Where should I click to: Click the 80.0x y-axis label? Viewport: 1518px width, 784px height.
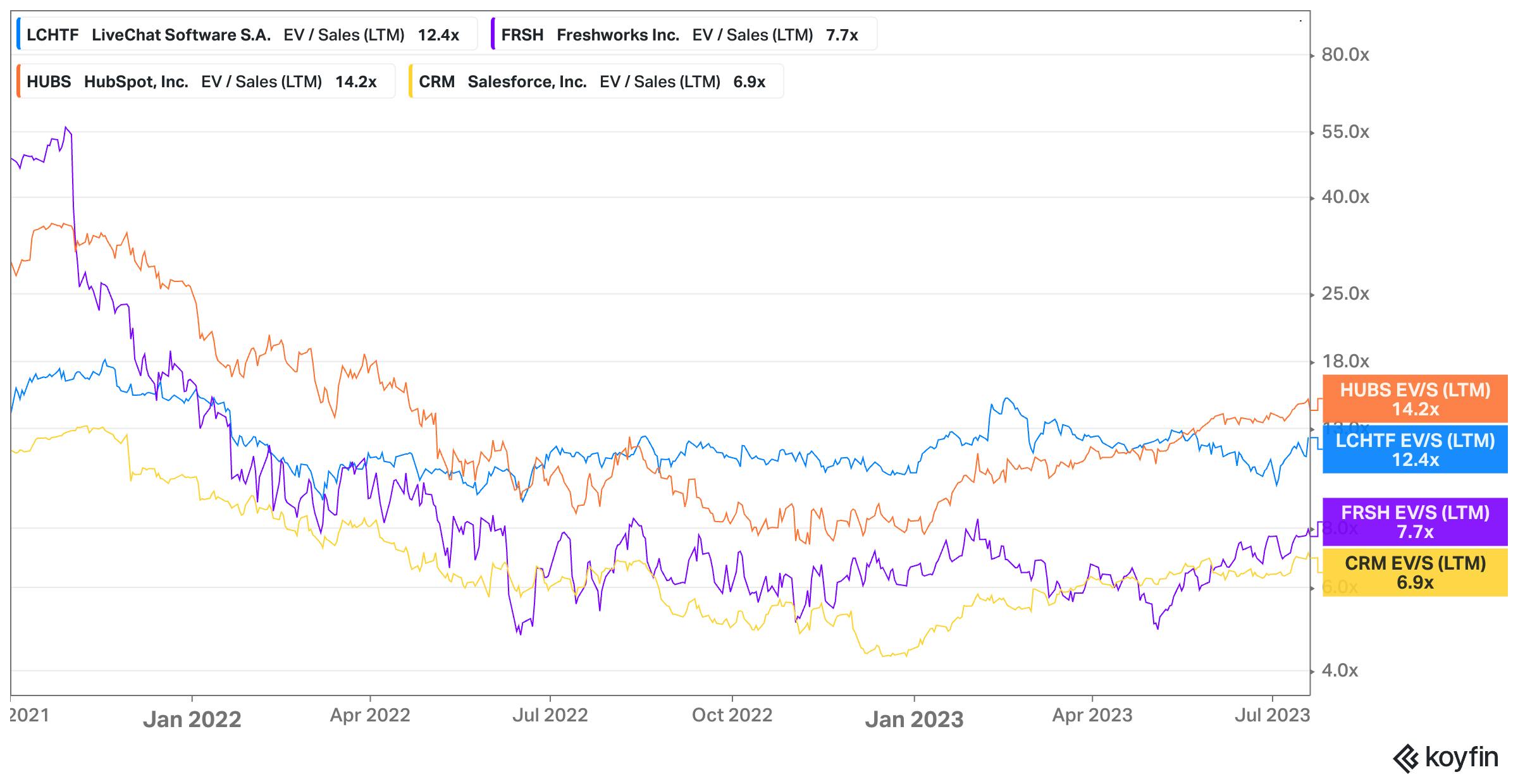pos(1345,55)
